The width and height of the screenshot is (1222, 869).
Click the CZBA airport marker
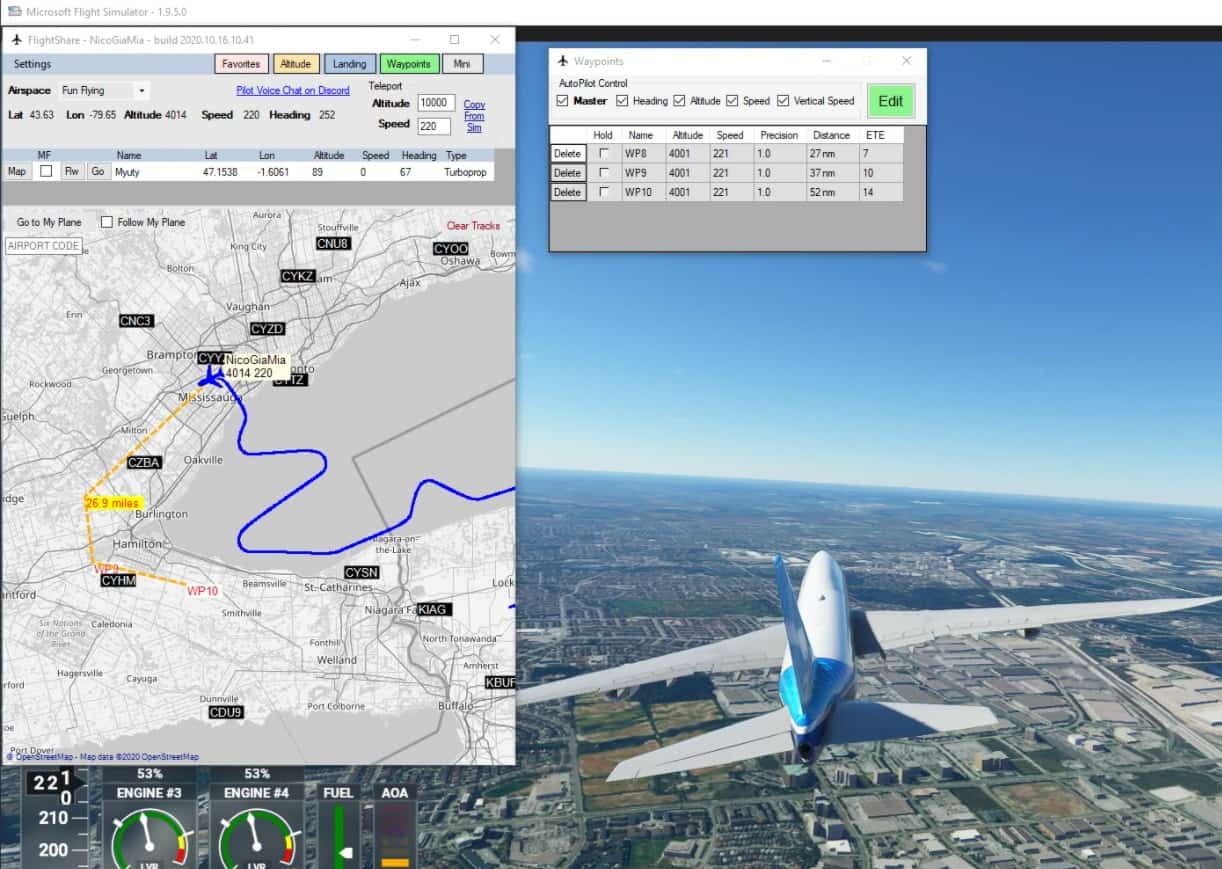point(144,462)
